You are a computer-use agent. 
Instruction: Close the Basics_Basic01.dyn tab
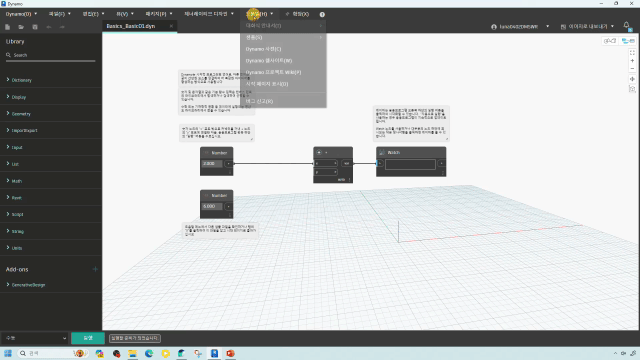click(171, 26)
